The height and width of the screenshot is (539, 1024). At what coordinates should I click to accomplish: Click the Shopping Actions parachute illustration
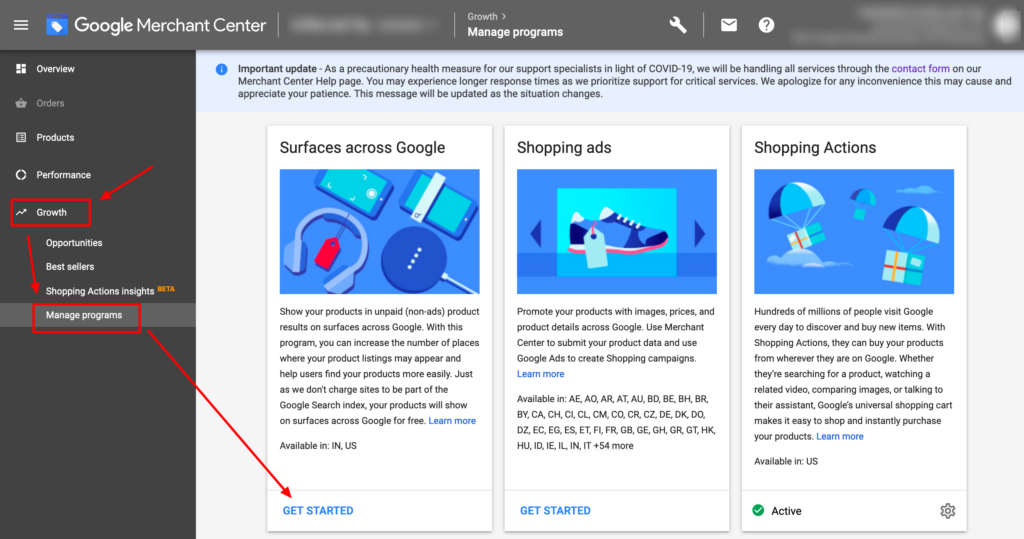(x=854, y=231)
